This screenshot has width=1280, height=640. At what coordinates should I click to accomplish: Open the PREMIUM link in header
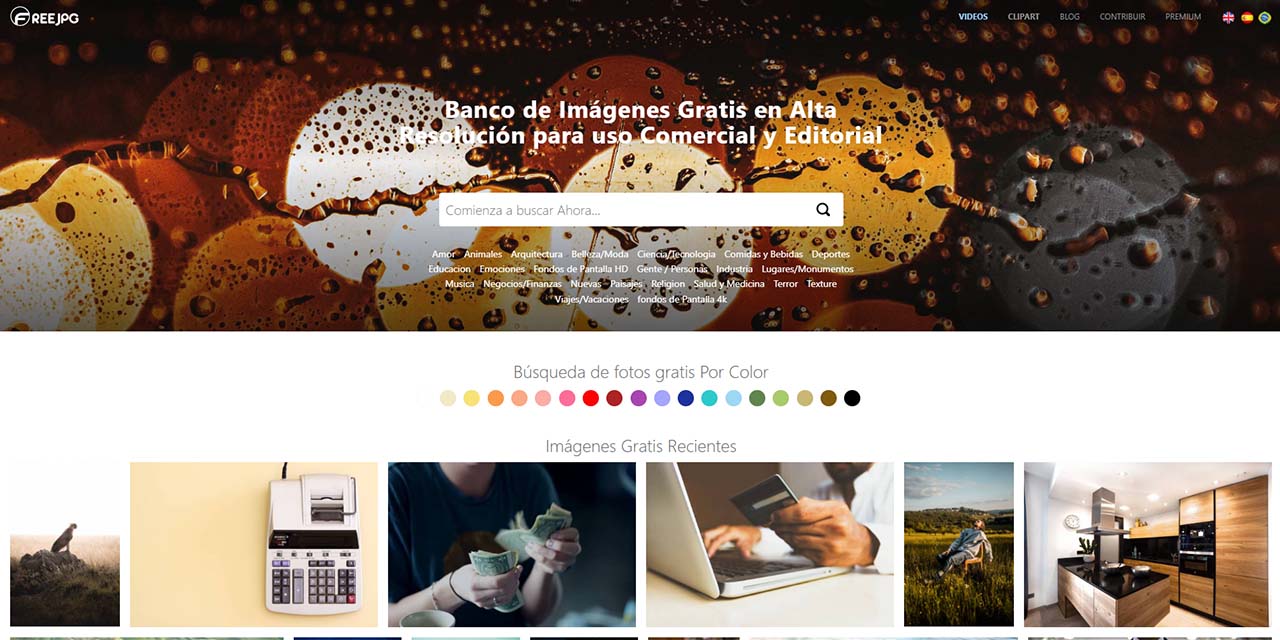(1183, 17)
